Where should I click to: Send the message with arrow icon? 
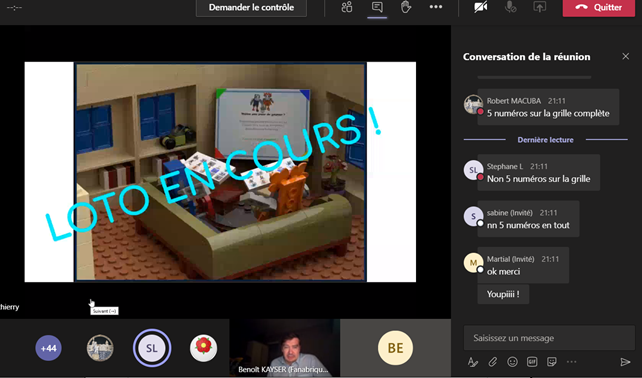625,362
